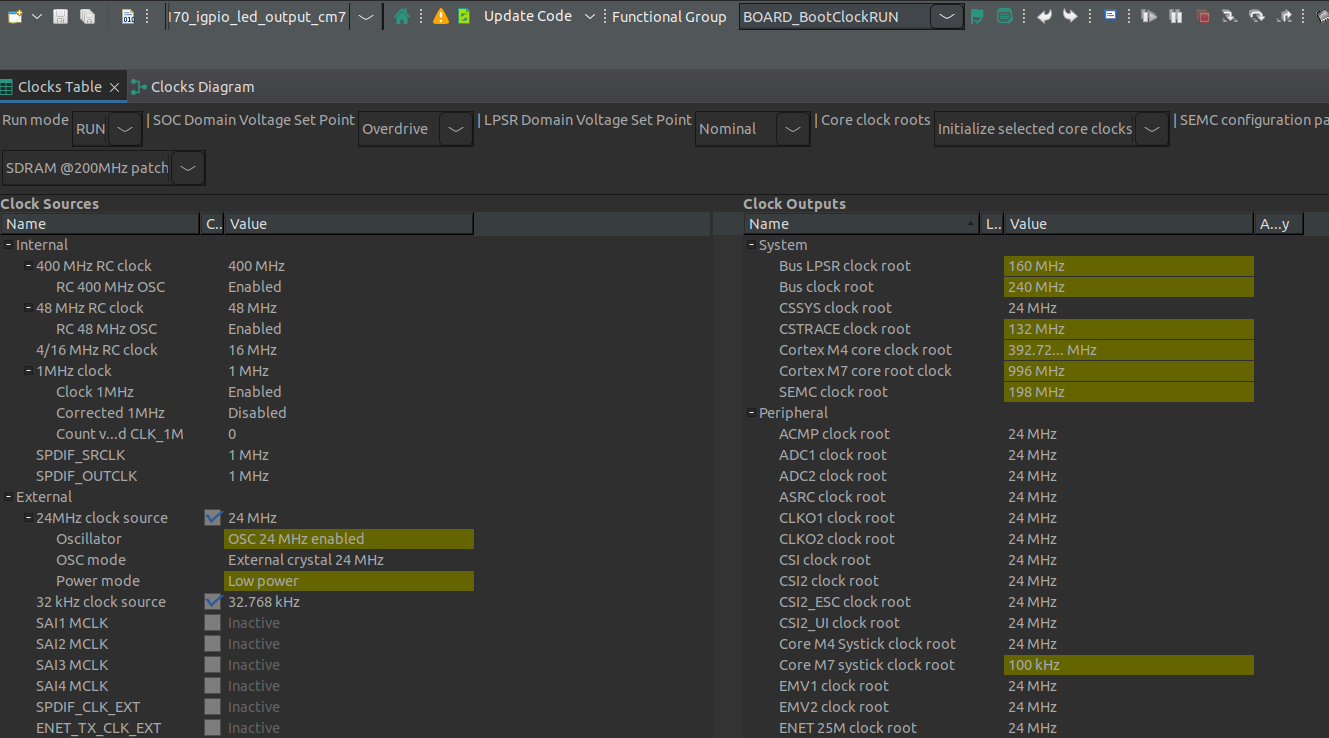
Task: Enable the inactive SAI1 MCLK checkbox
Action: (x=212, y=622)
